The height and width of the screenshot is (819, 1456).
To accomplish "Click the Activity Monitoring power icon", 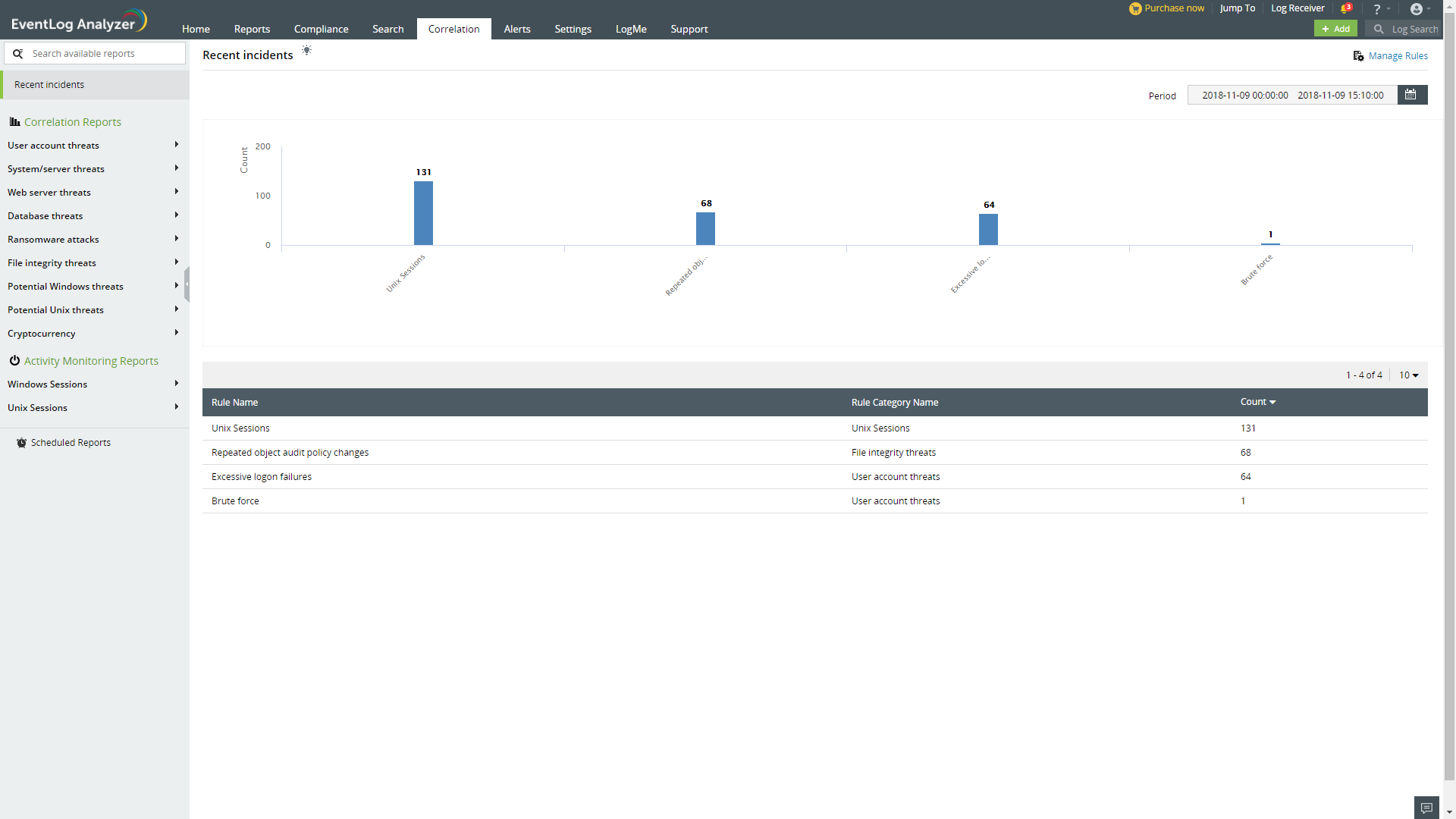I will click(16, 359).
